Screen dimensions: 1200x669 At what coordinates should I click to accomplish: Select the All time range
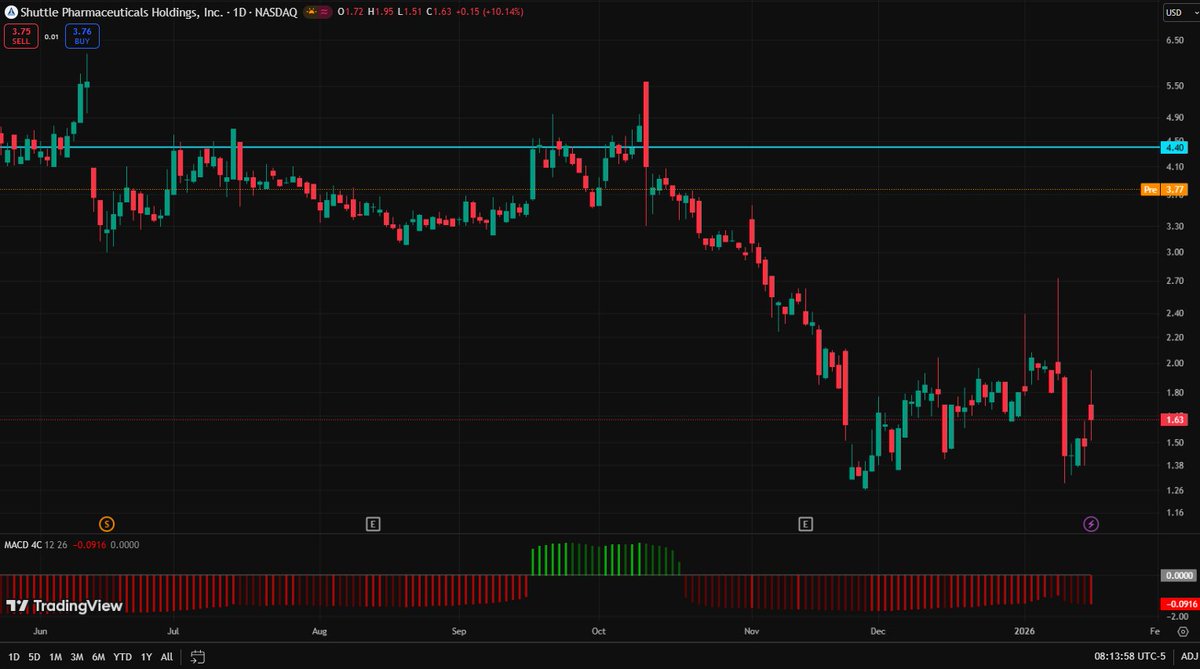(x=167, y=657)
